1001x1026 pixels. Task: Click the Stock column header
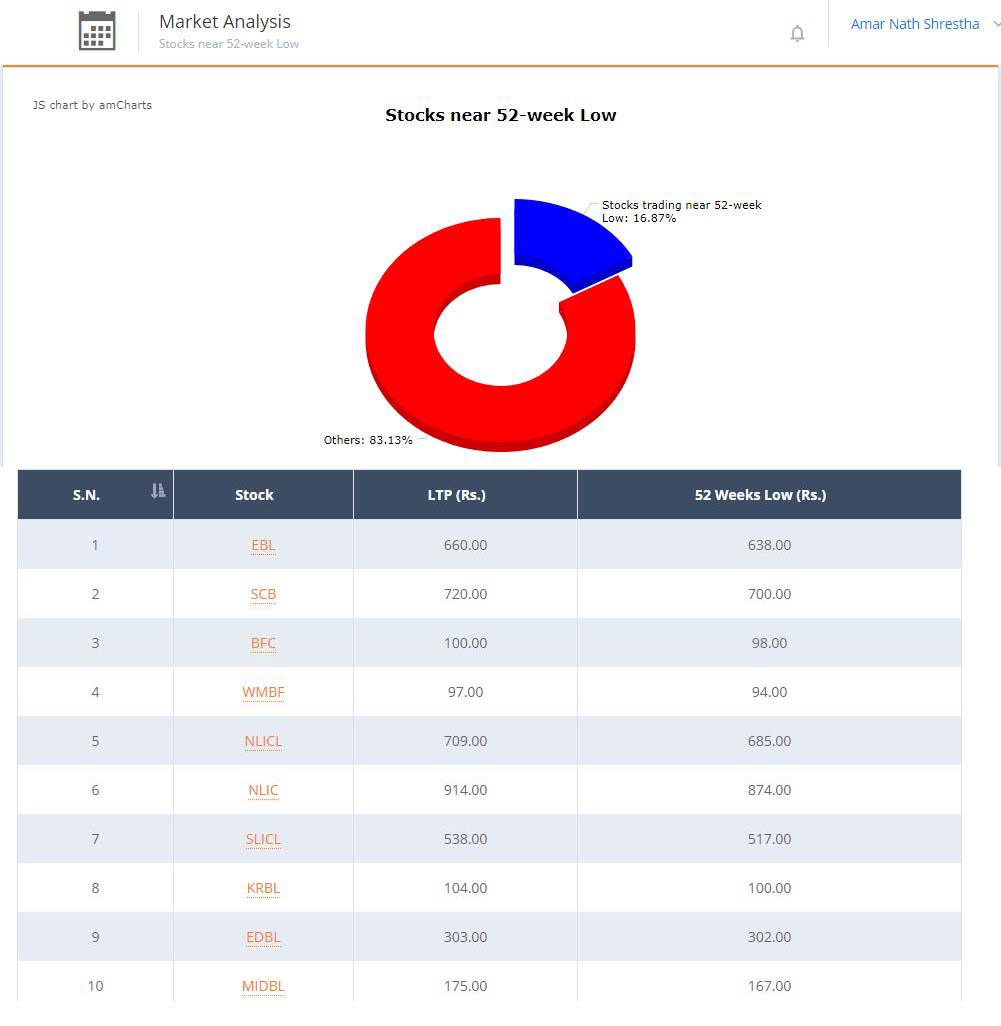(x=254, y=495)
